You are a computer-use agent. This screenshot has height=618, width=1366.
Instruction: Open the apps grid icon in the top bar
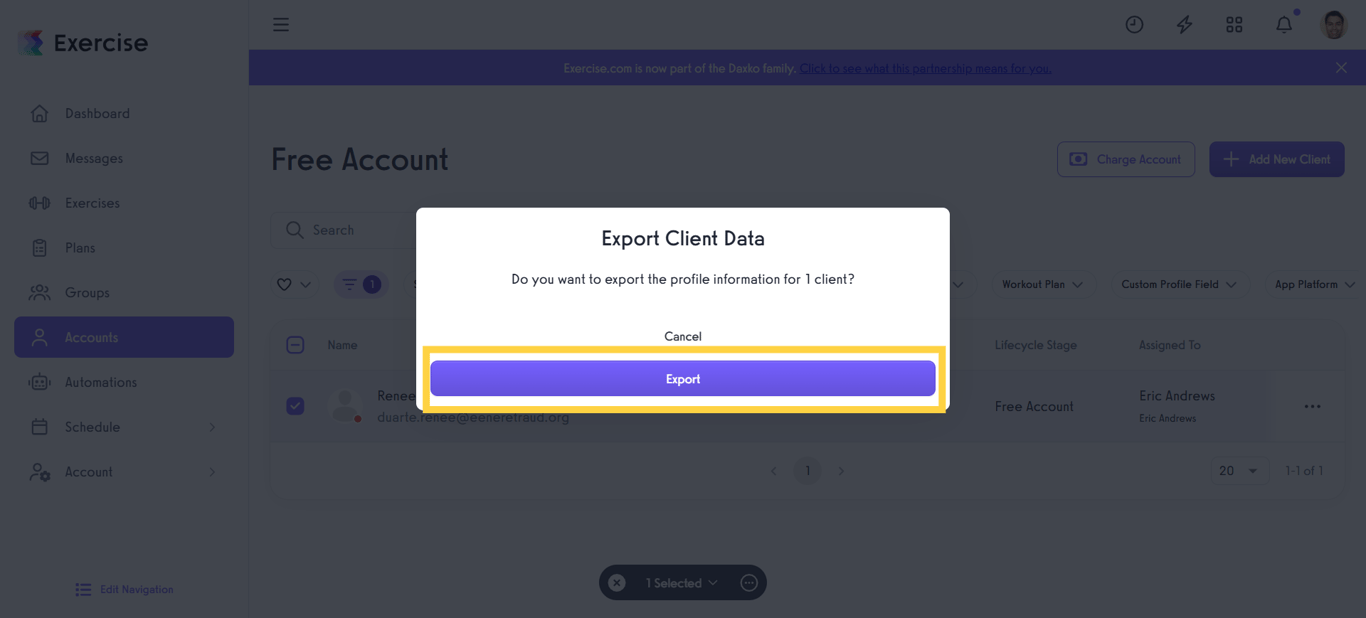click(1234, 23)
